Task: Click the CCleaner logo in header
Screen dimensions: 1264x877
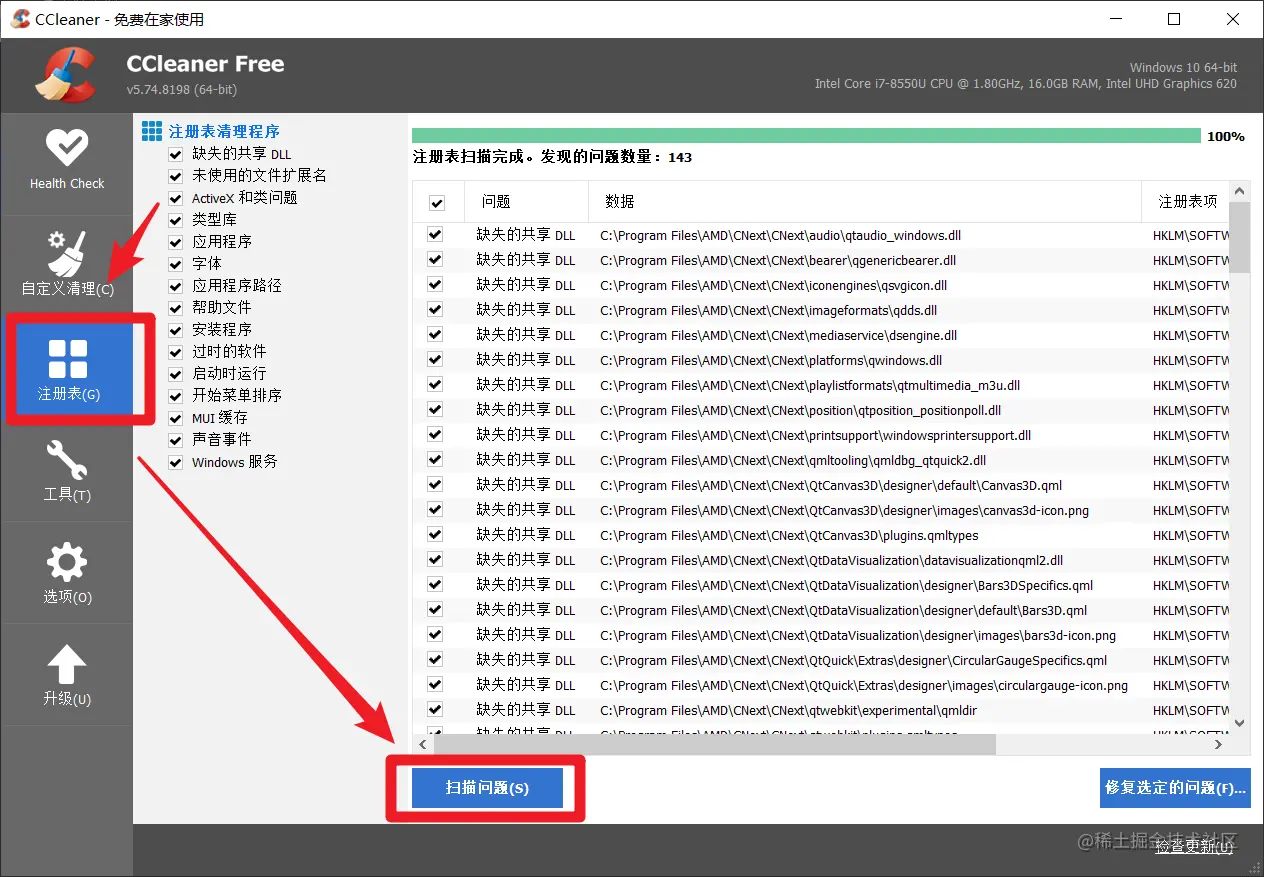Action: (65, 75)
